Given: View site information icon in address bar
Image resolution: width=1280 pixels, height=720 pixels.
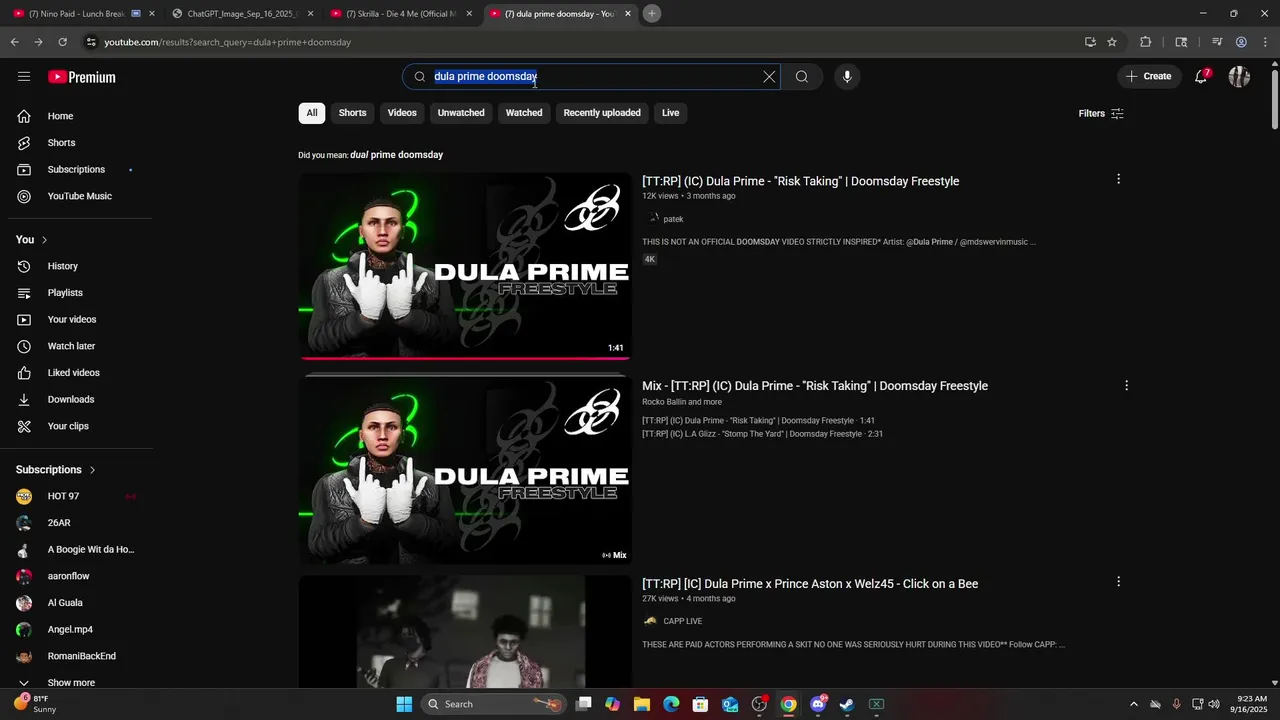Looking at the screenshot, I should click(x=91, y=42).
